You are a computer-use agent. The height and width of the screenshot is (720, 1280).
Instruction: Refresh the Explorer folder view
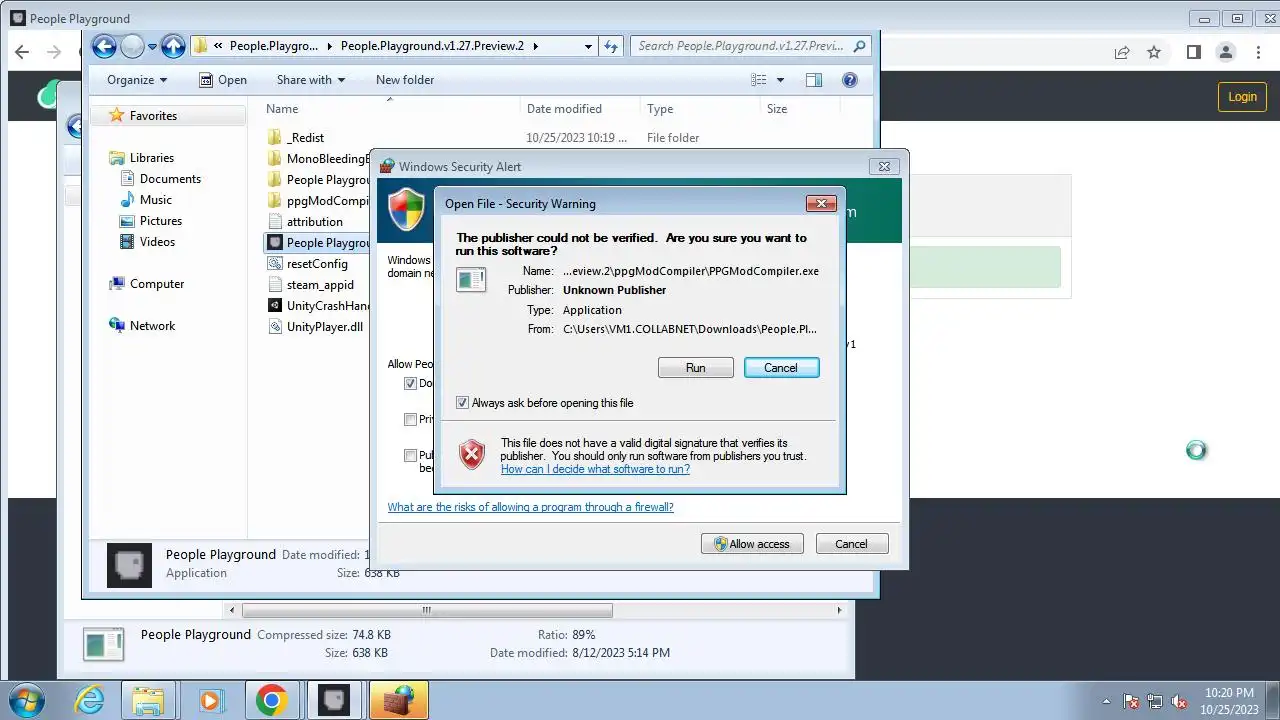pos(612,46)
